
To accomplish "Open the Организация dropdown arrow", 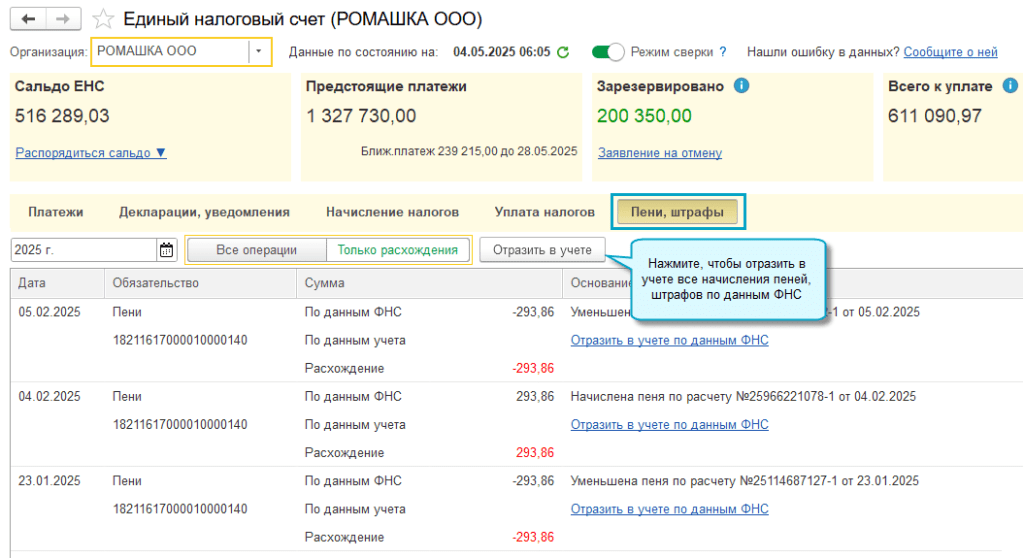I will [259, 52].
